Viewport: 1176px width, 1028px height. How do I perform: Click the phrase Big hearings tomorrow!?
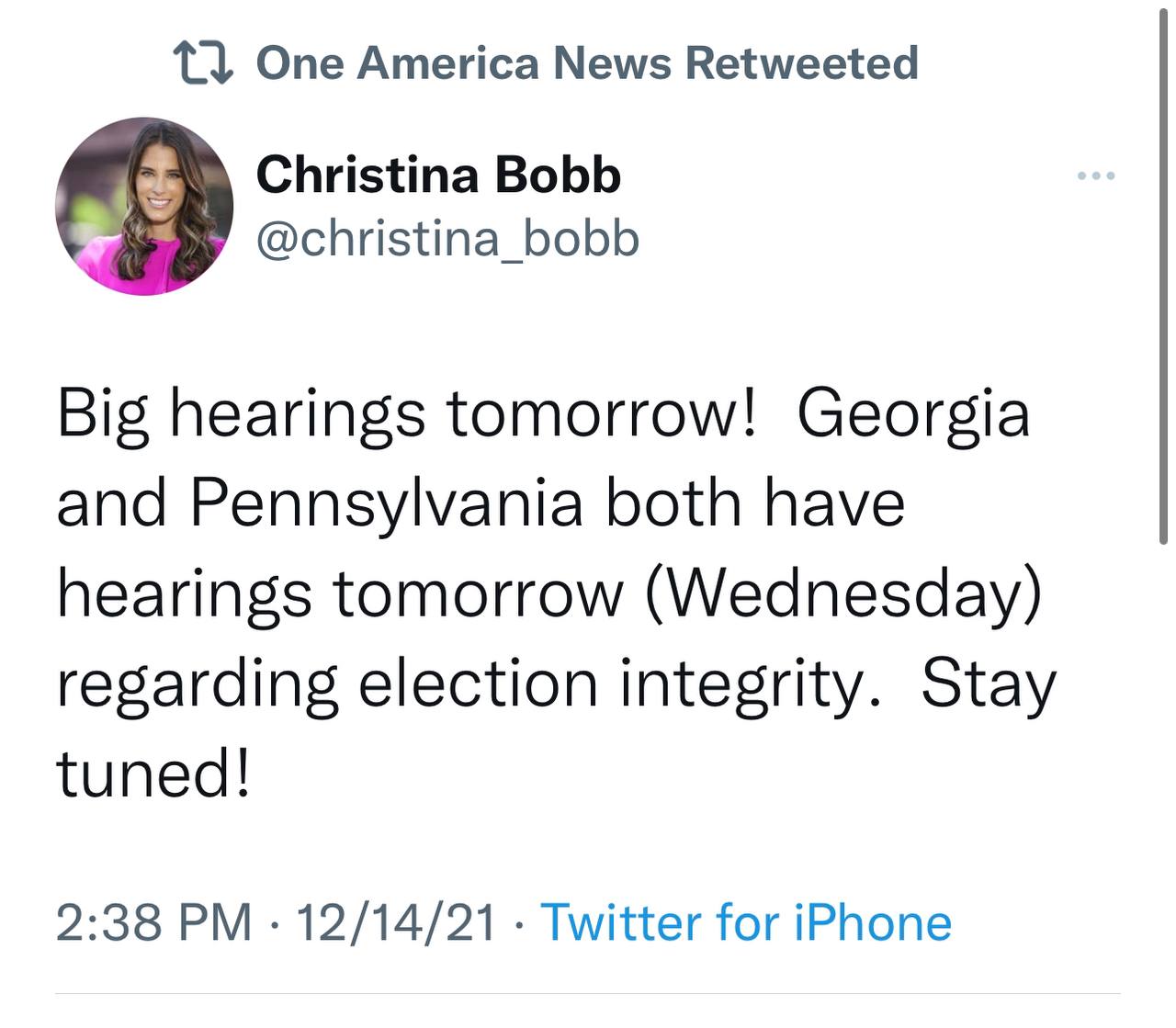(405, 414)
